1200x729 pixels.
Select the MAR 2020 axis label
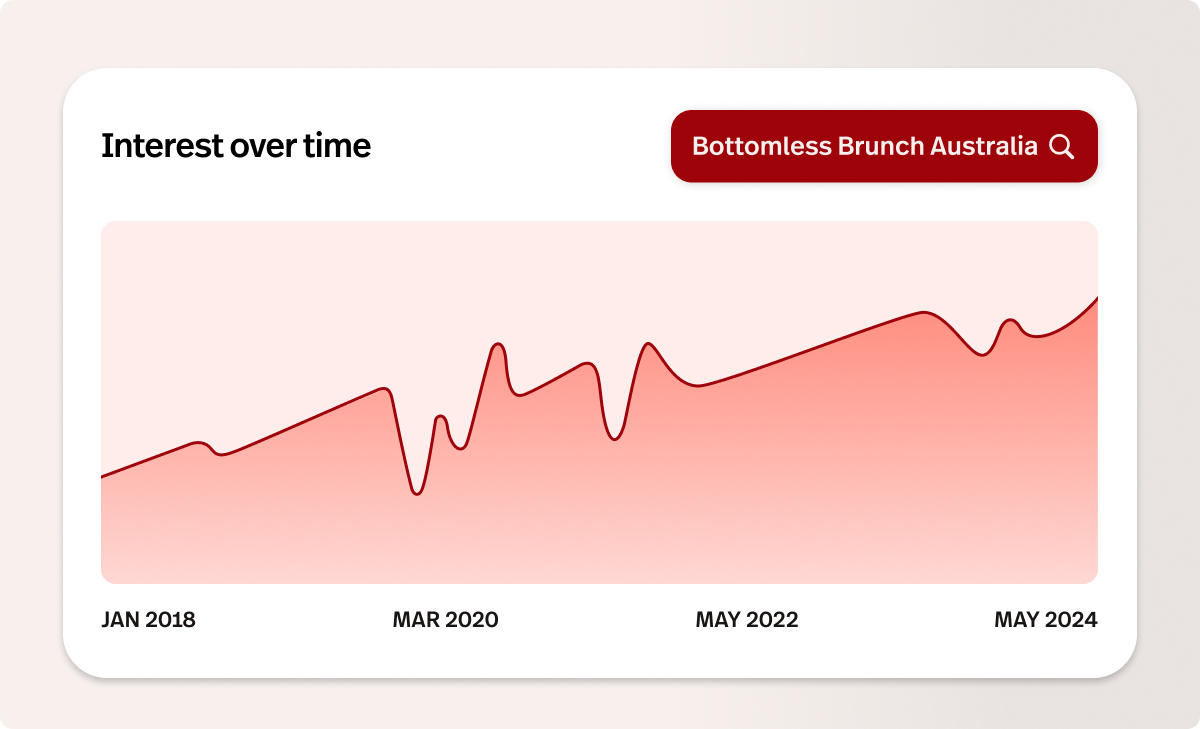pos(445,620)
